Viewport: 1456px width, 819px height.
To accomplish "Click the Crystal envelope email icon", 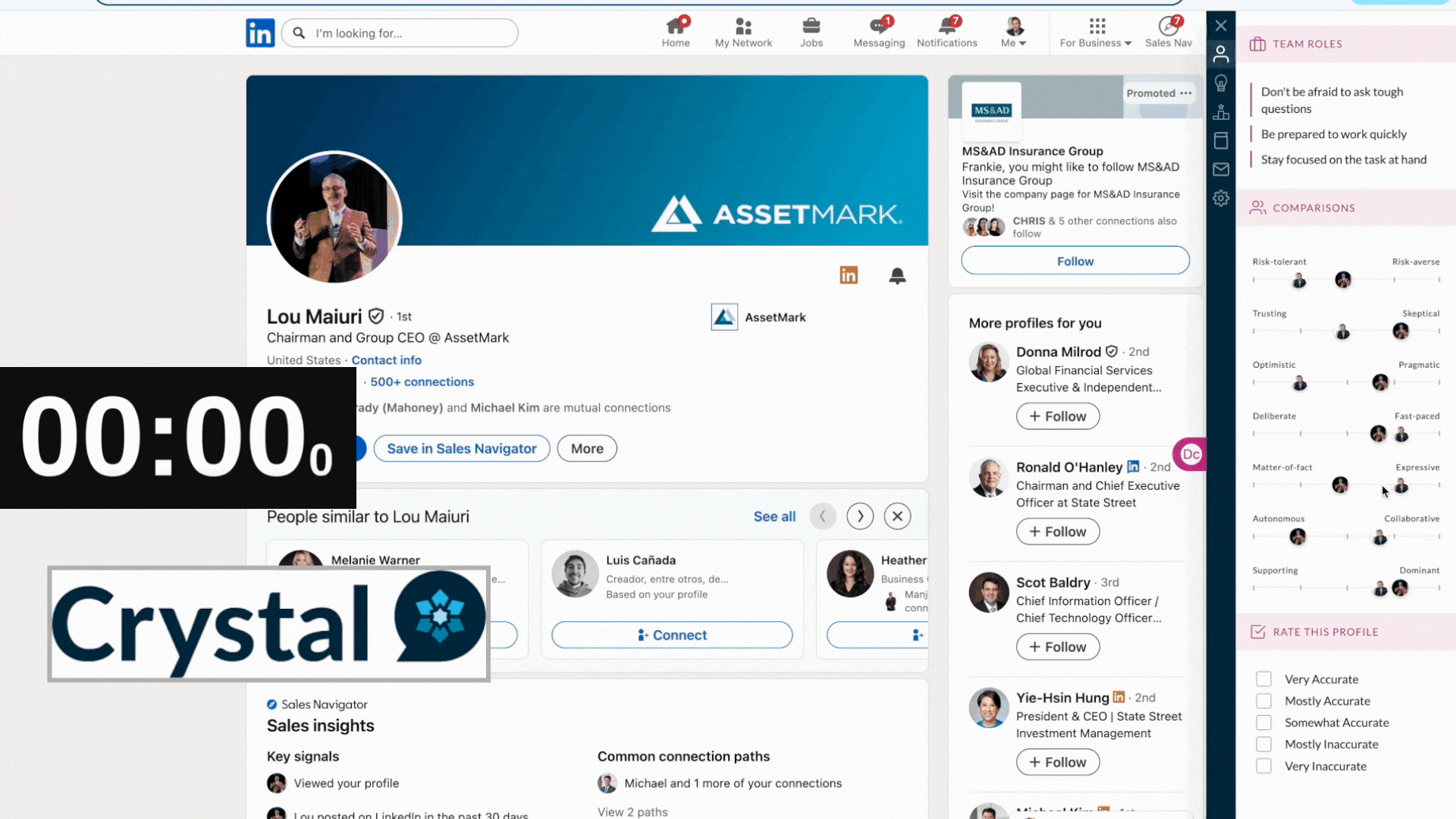I will (x=1221, y=169).
